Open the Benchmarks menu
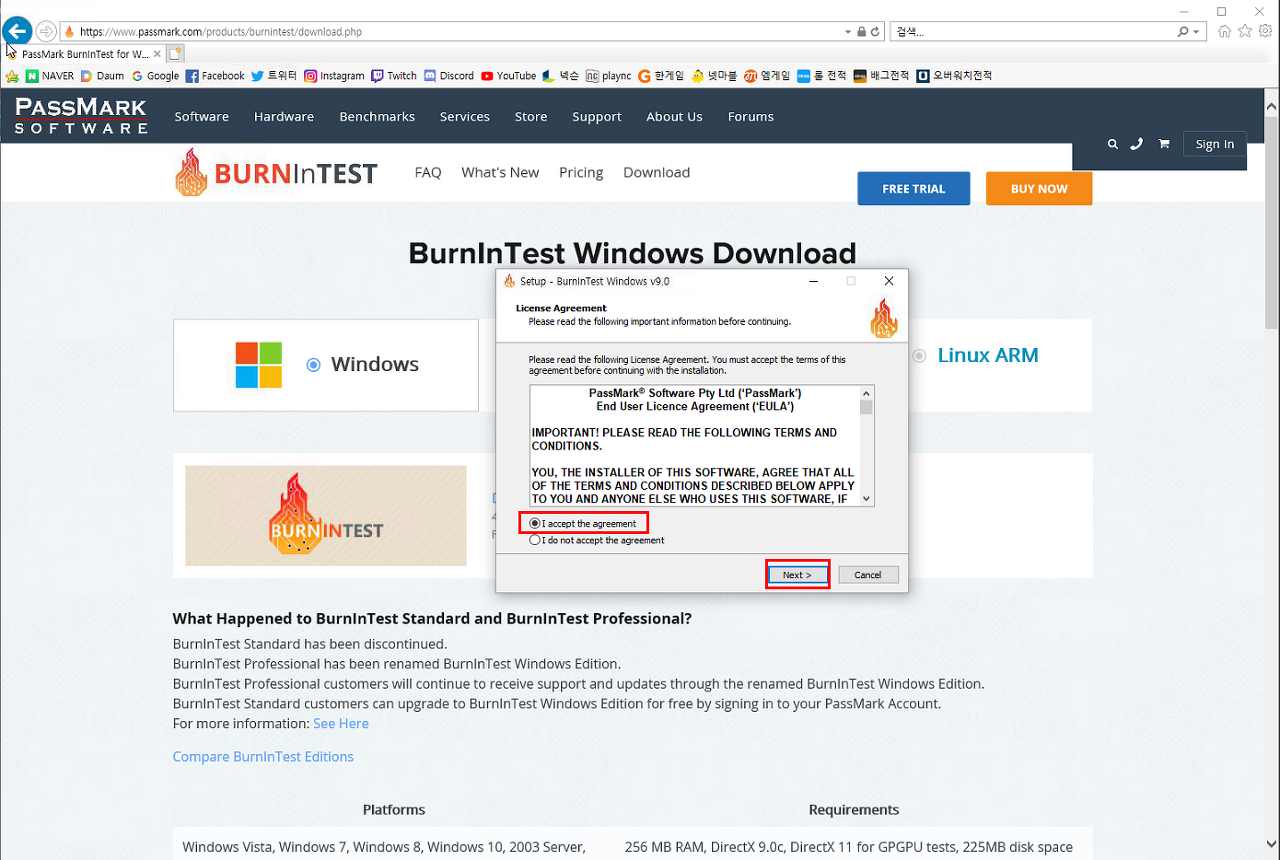 [x=377, y=116]
